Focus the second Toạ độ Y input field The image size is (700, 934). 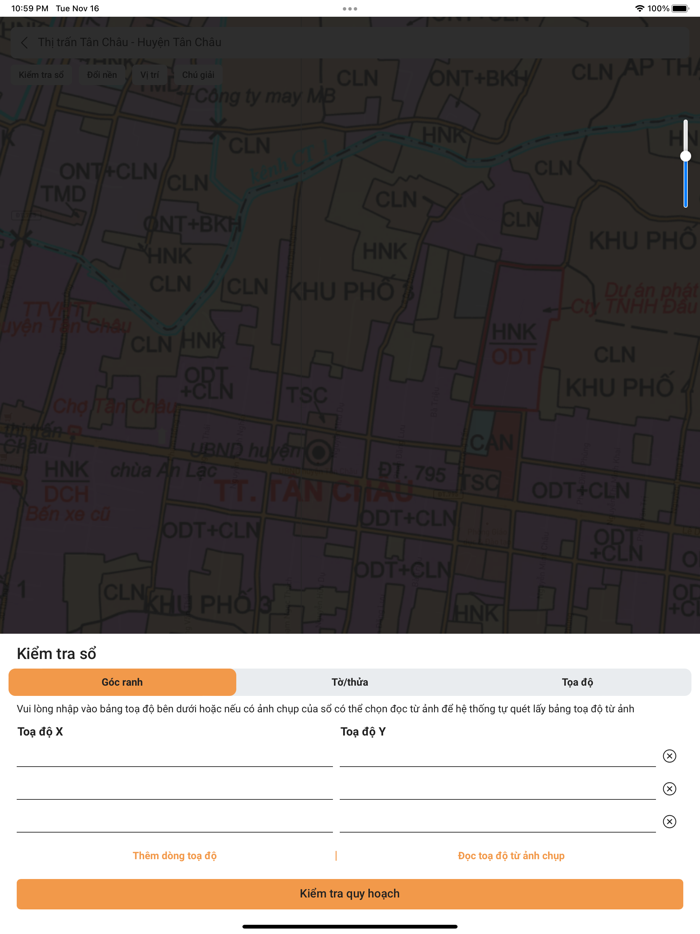click(497, 788)
